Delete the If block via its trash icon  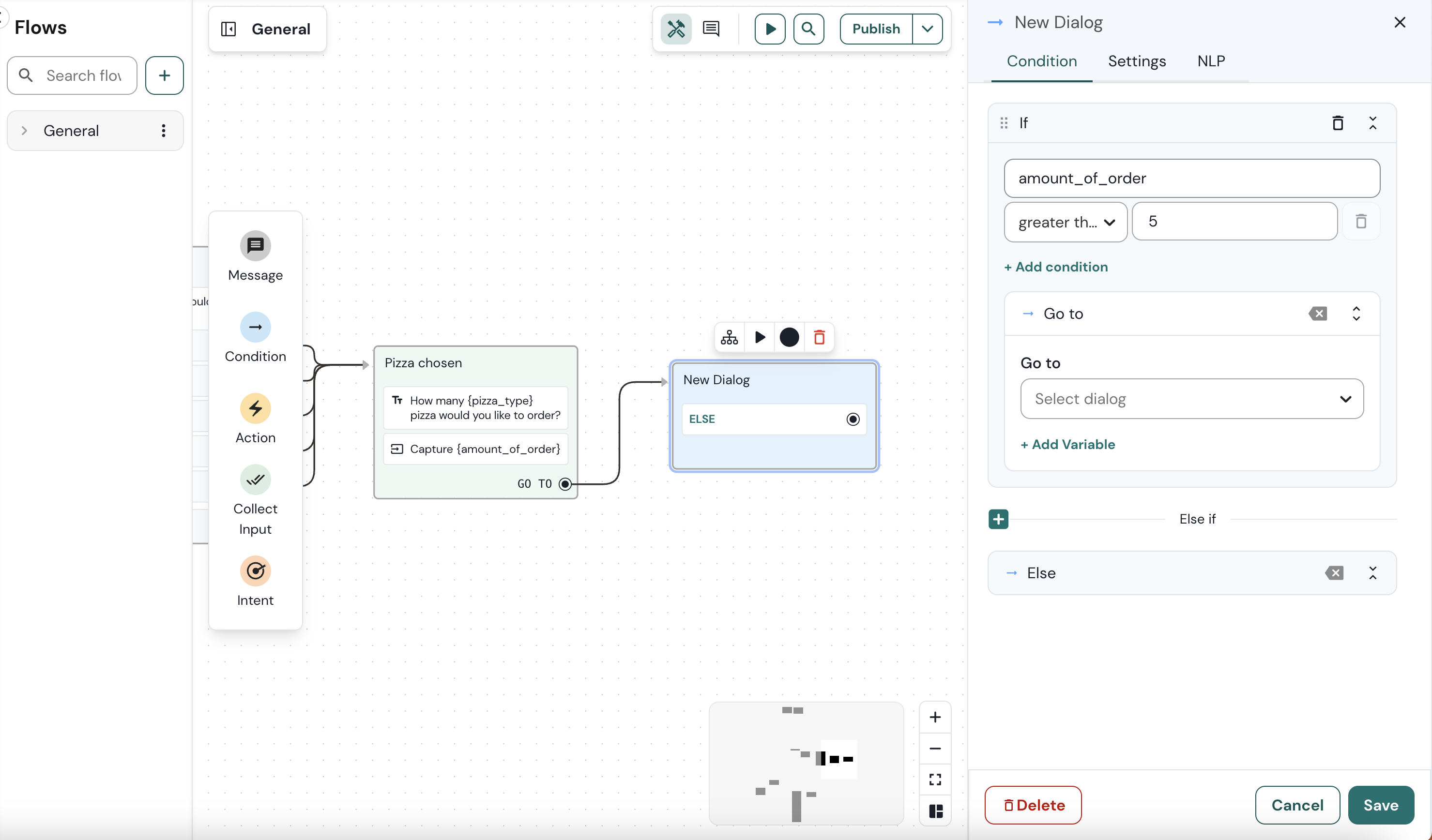[1338, 123]
